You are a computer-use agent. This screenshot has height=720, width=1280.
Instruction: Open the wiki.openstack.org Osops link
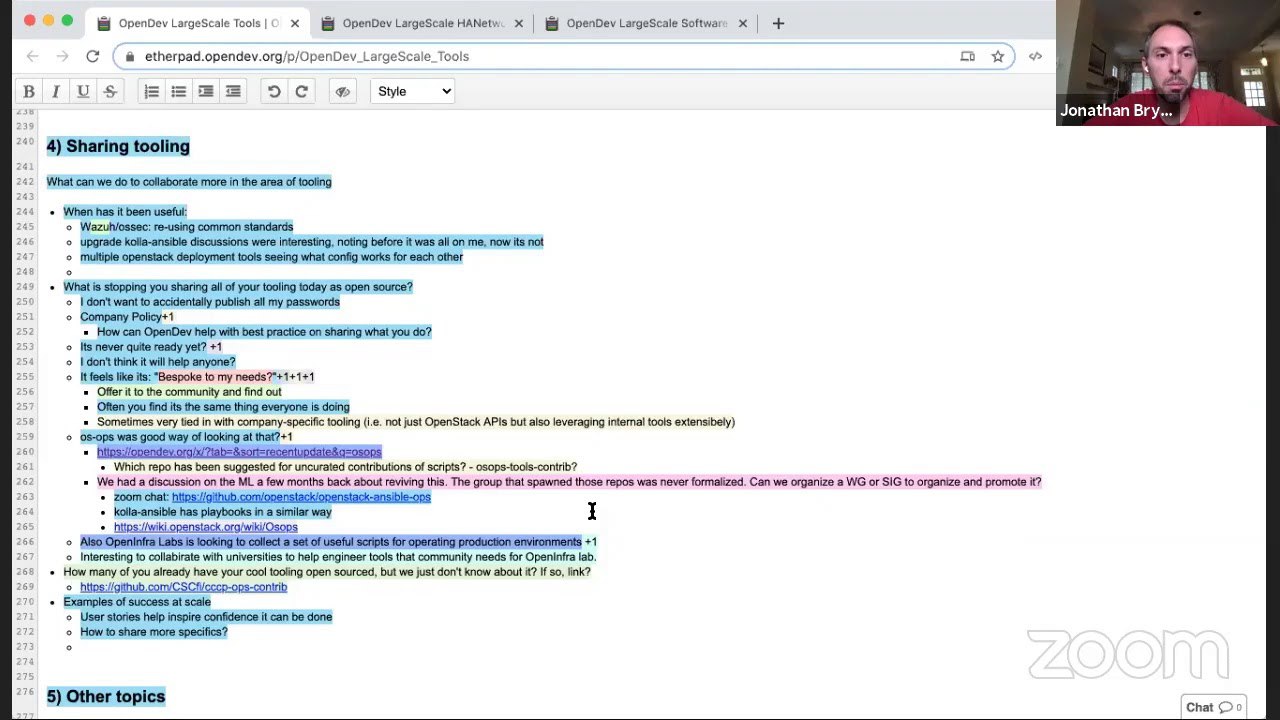tap(205, 527)
